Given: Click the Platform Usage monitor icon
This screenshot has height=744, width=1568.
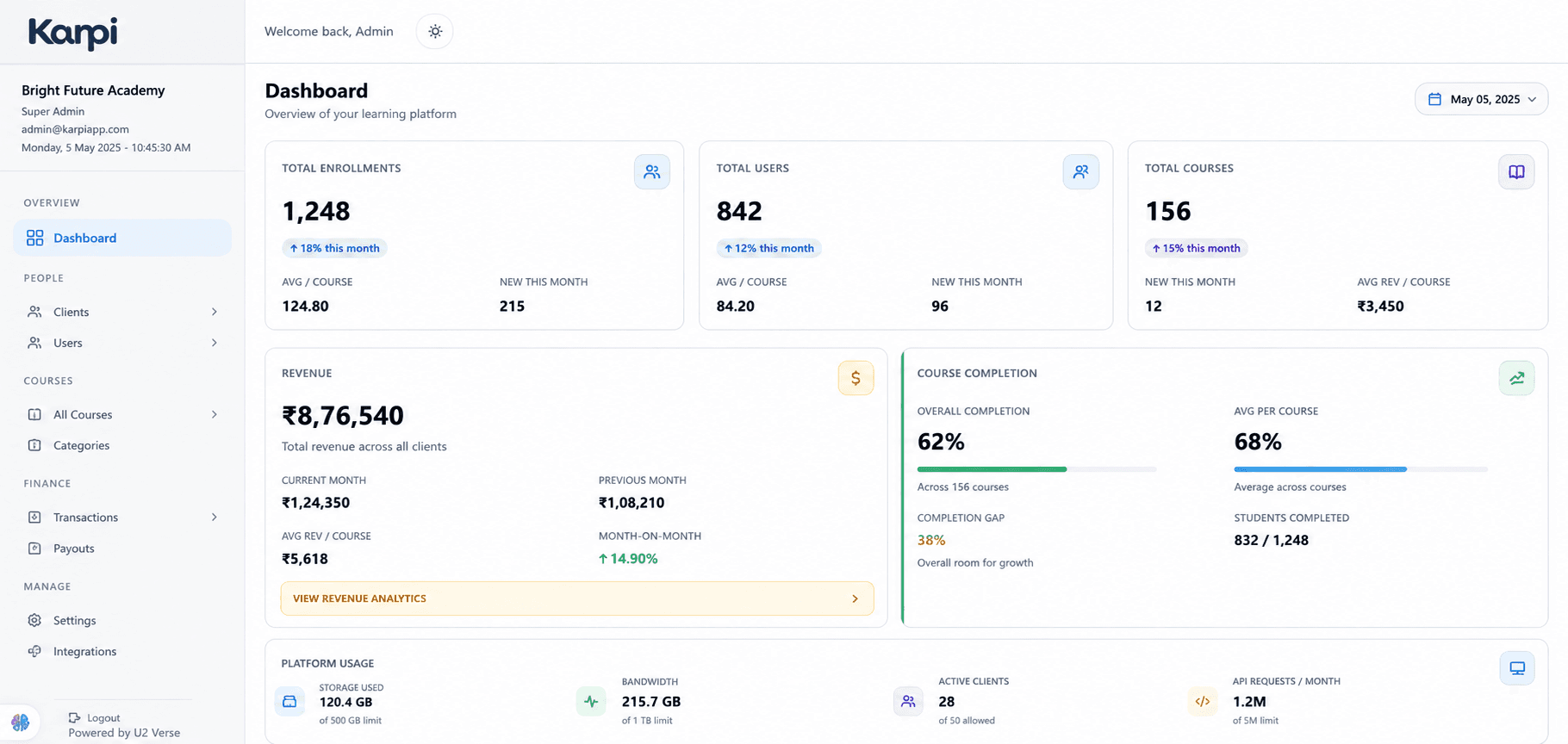Looking at the screenshot, I should [x=1517, y=668].
